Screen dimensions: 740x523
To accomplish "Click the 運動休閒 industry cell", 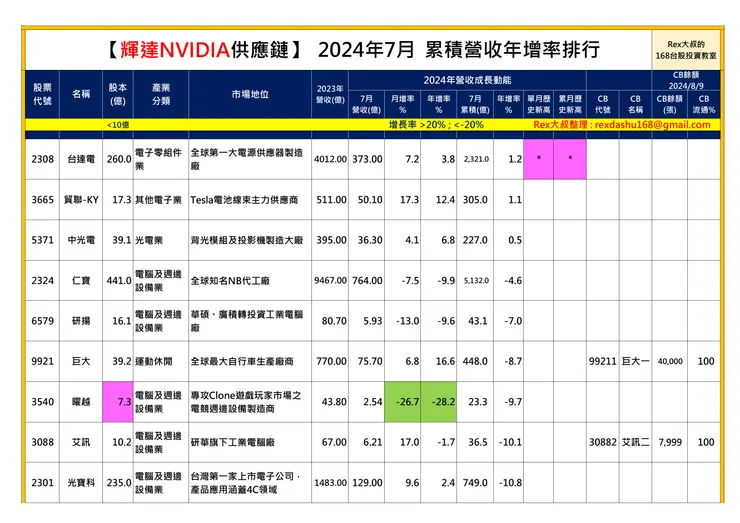I will pos(160,361).
